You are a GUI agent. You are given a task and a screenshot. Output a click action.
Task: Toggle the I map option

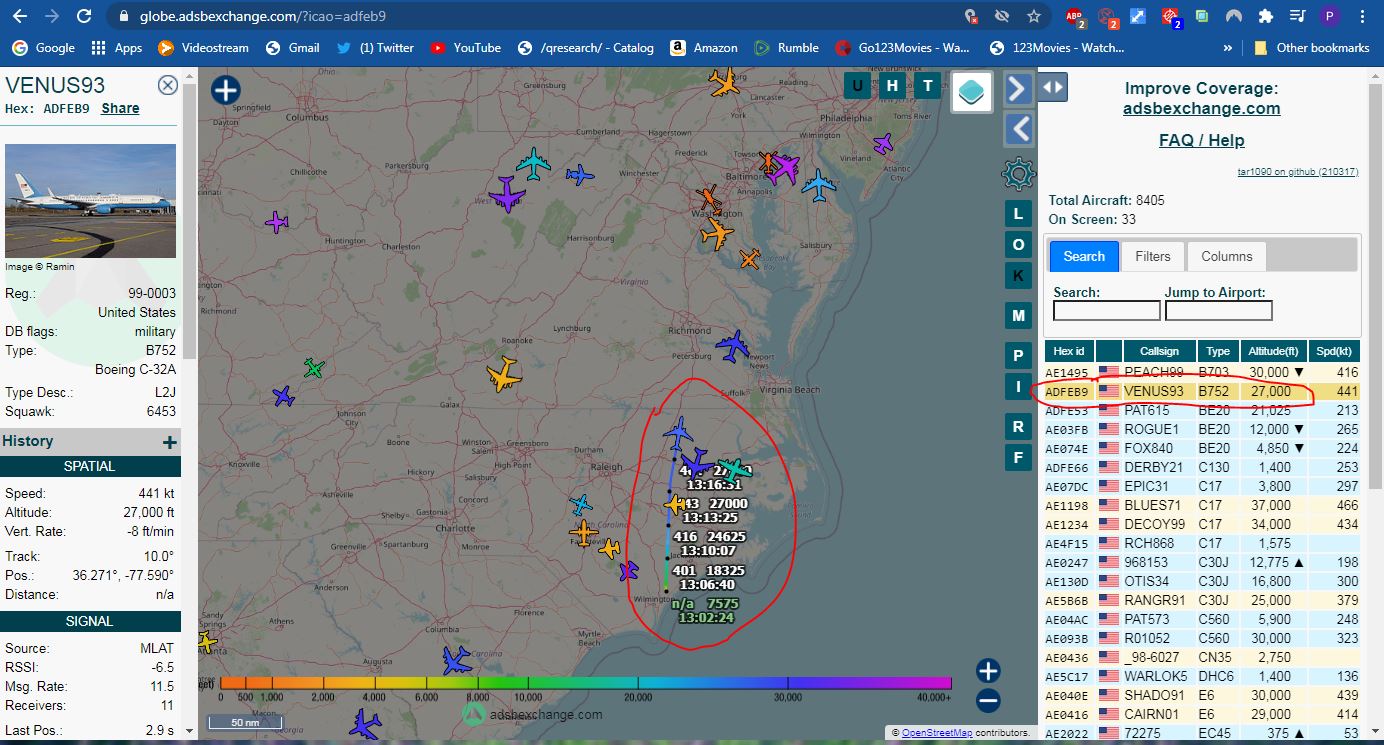click(x=1018, y=387)
